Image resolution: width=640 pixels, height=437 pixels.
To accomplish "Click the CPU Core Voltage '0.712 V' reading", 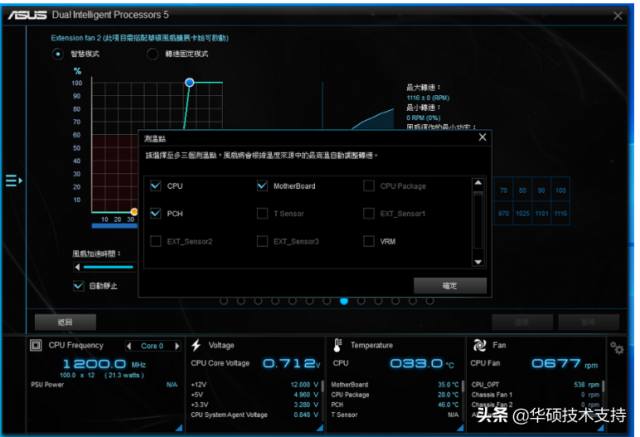I will tap(291, 364).
